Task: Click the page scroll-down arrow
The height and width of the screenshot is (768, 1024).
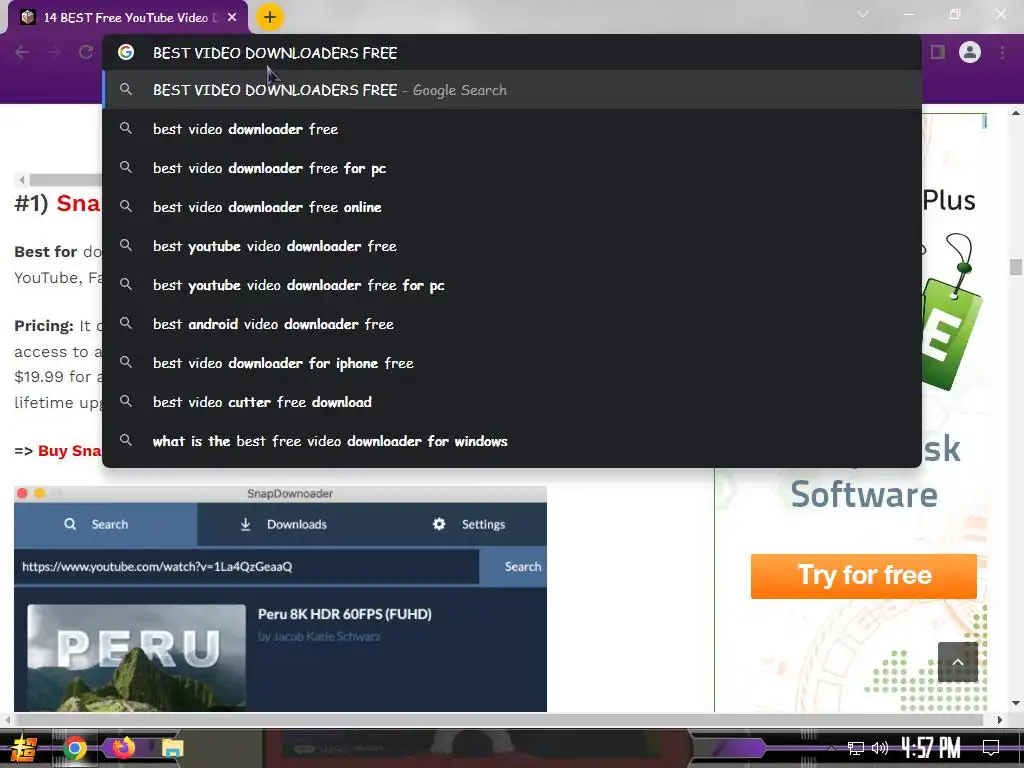Action: pyautogui.click(x=1016, y=703)
